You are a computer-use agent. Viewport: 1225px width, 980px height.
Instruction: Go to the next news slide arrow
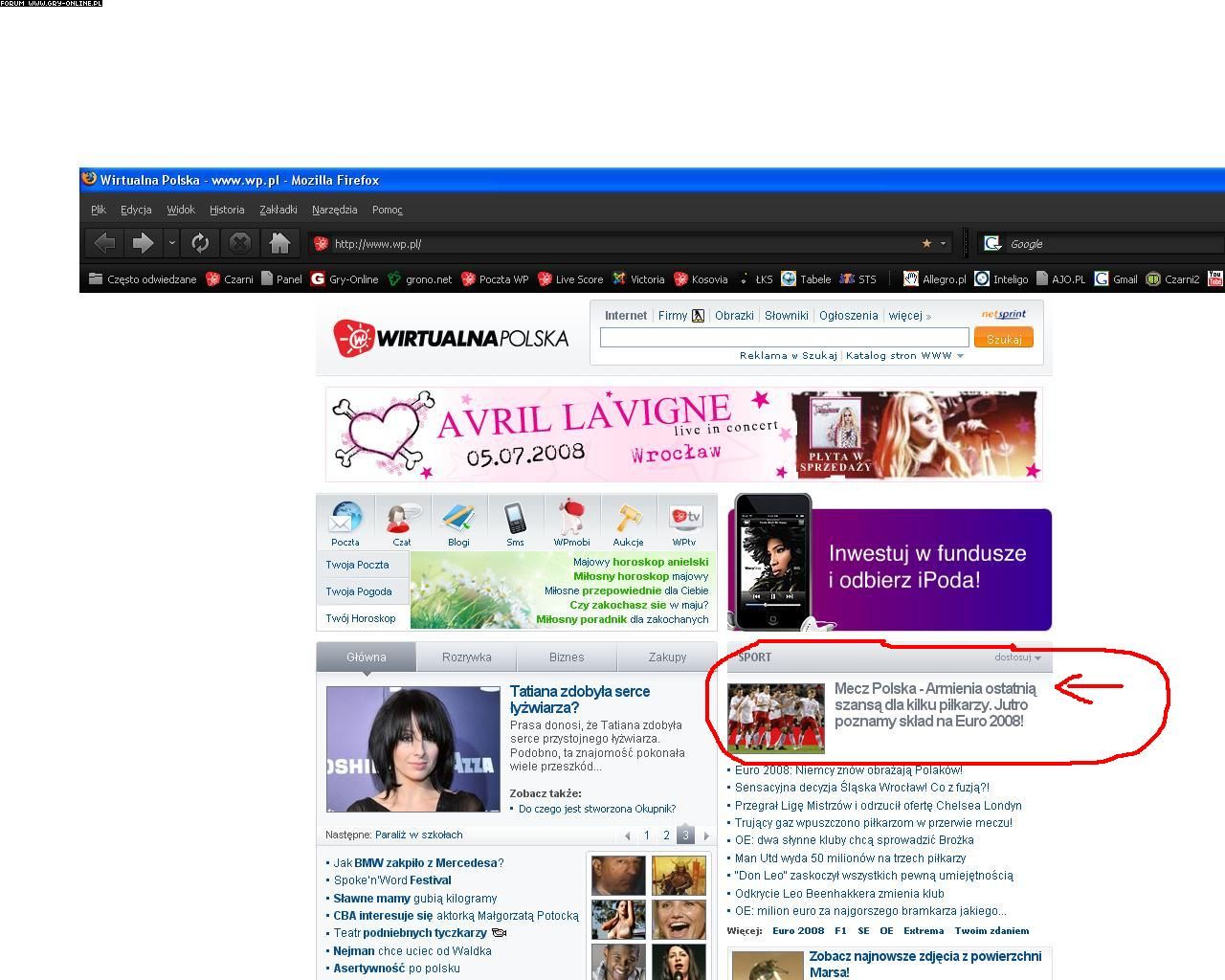pos(706,835)
